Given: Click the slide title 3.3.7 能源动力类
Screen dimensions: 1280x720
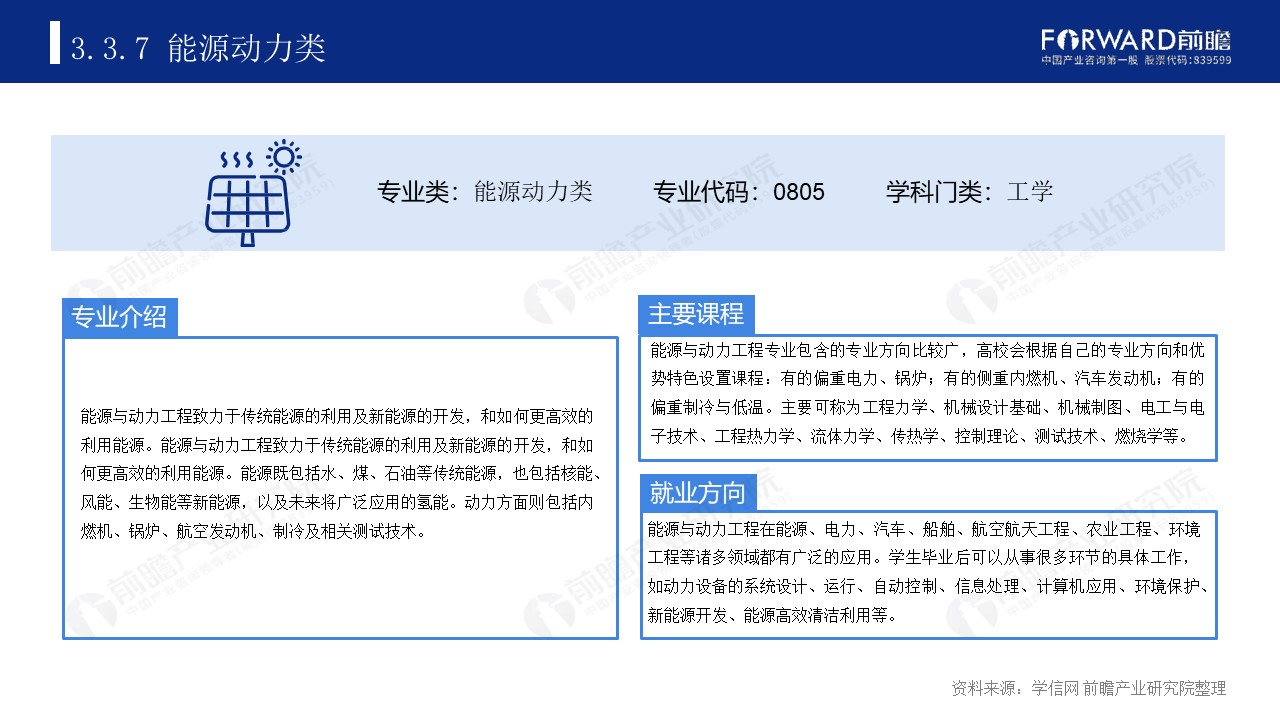Looking at the screenshot, I should (x=200, y=43).
